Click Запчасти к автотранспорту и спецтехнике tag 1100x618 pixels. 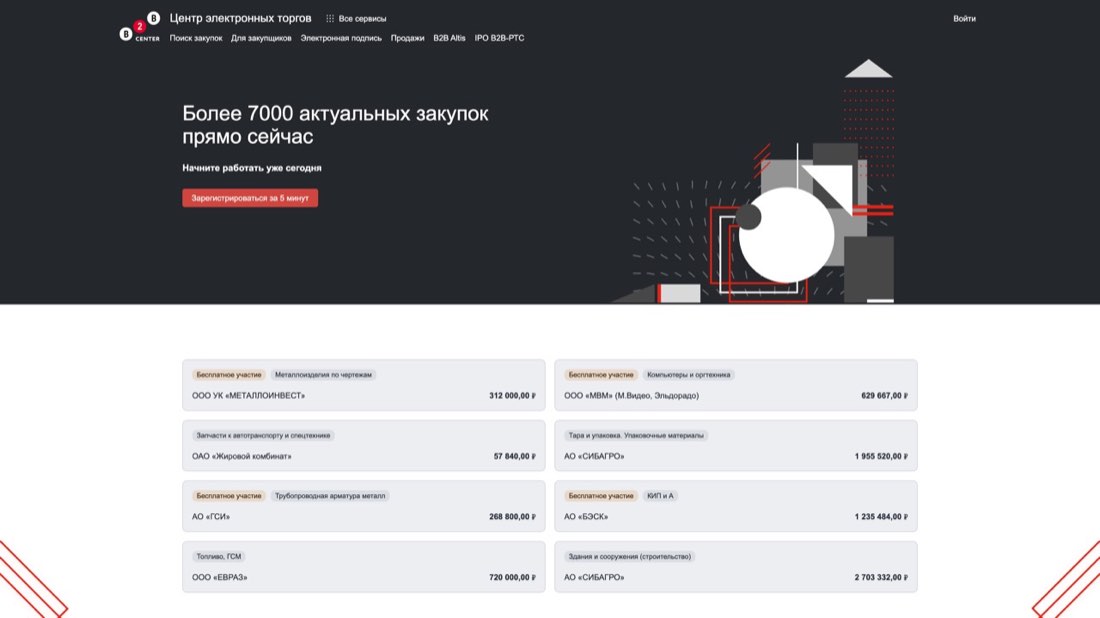click(x=263, y=436)
